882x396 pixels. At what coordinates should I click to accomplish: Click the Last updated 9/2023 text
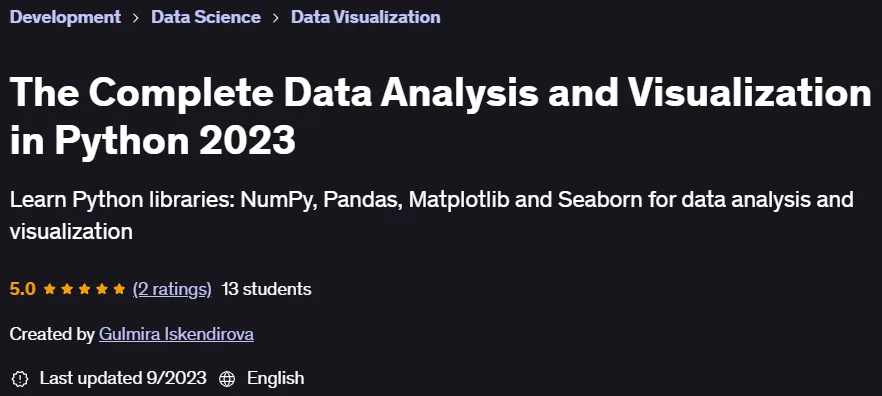coord(123,378)
